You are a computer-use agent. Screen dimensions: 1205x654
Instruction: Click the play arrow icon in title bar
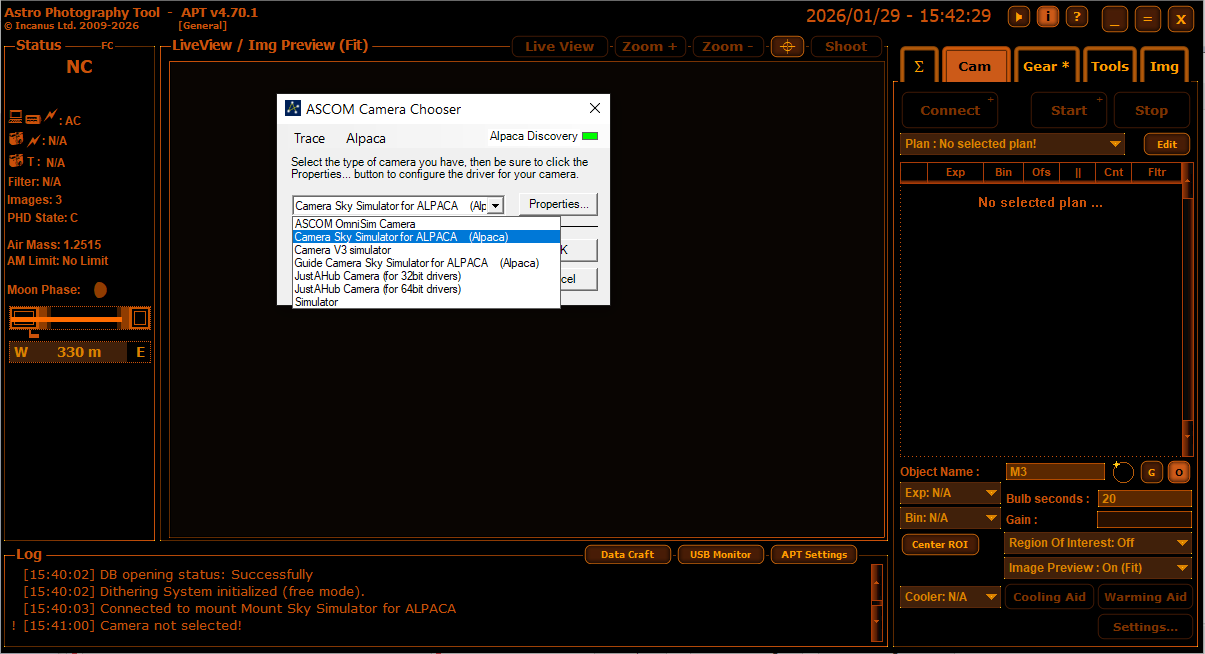(x=1019, y=16)
